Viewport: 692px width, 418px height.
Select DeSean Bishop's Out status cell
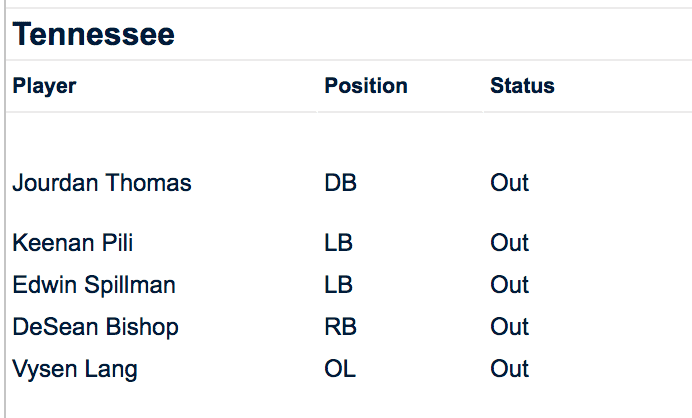coord(509,327)
